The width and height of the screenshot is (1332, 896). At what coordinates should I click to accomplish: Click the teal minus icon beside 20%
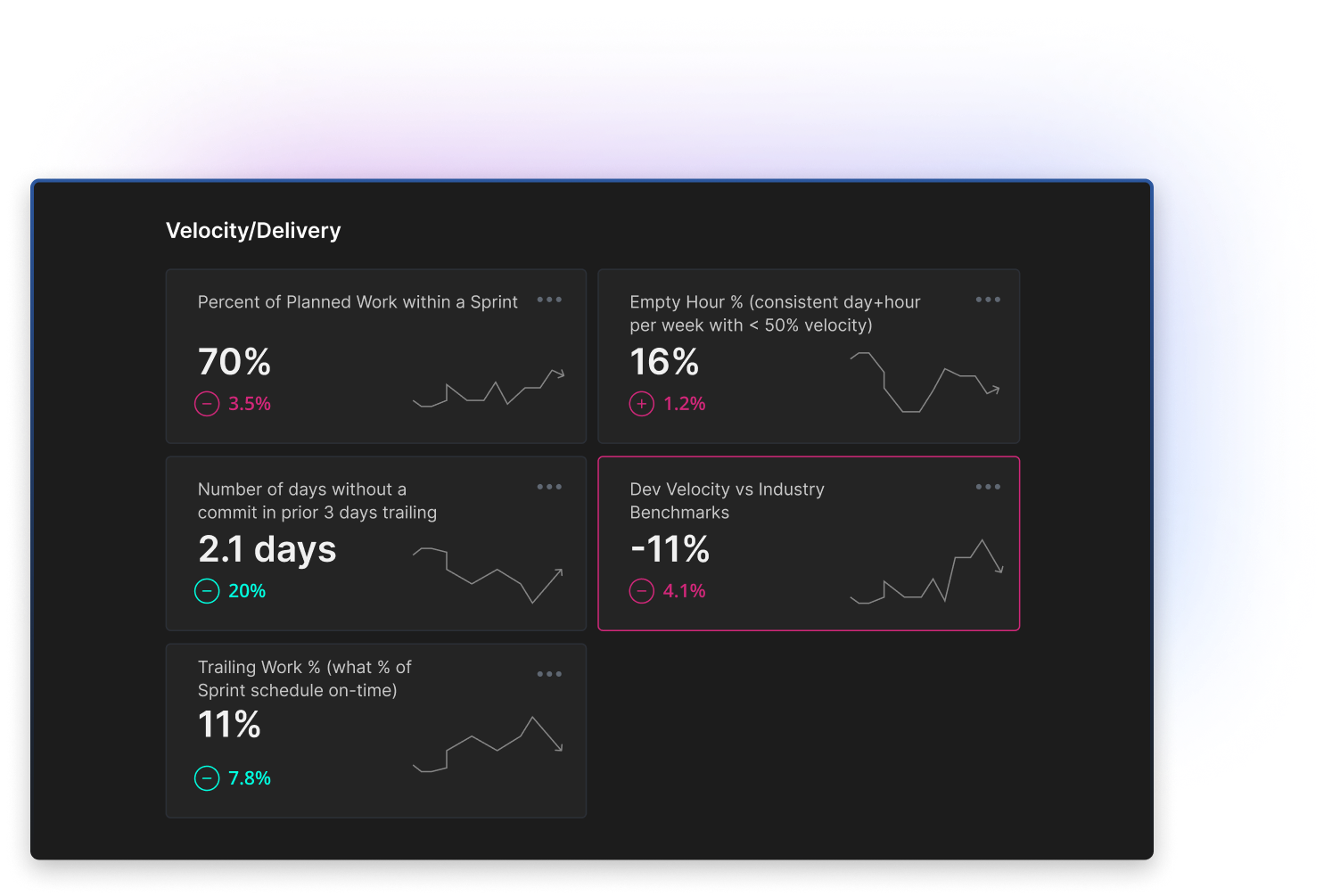(x=207, y=591)
